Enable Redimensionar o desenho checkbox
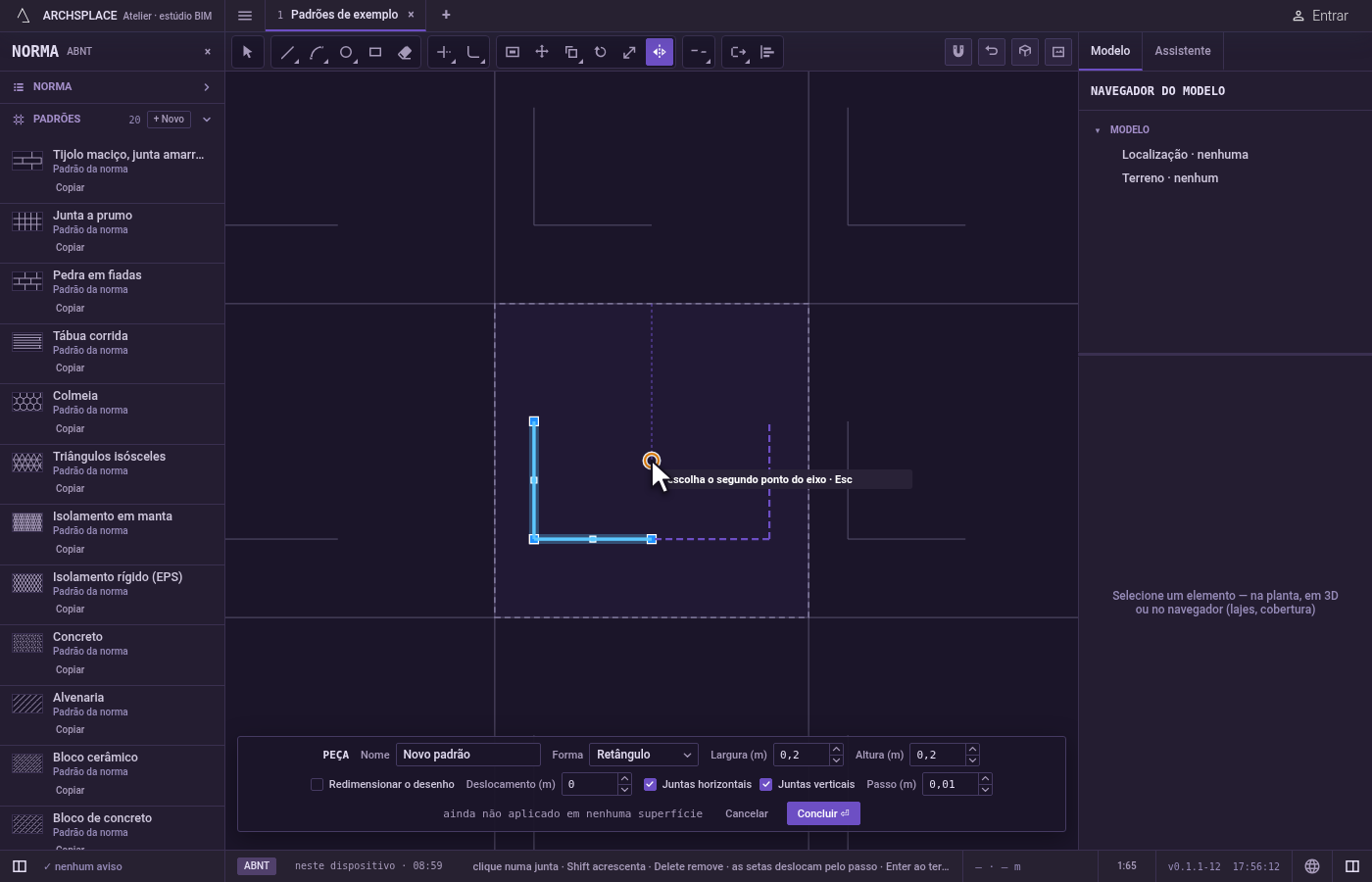Screen dimensions: 1372x882 (317, 784)
